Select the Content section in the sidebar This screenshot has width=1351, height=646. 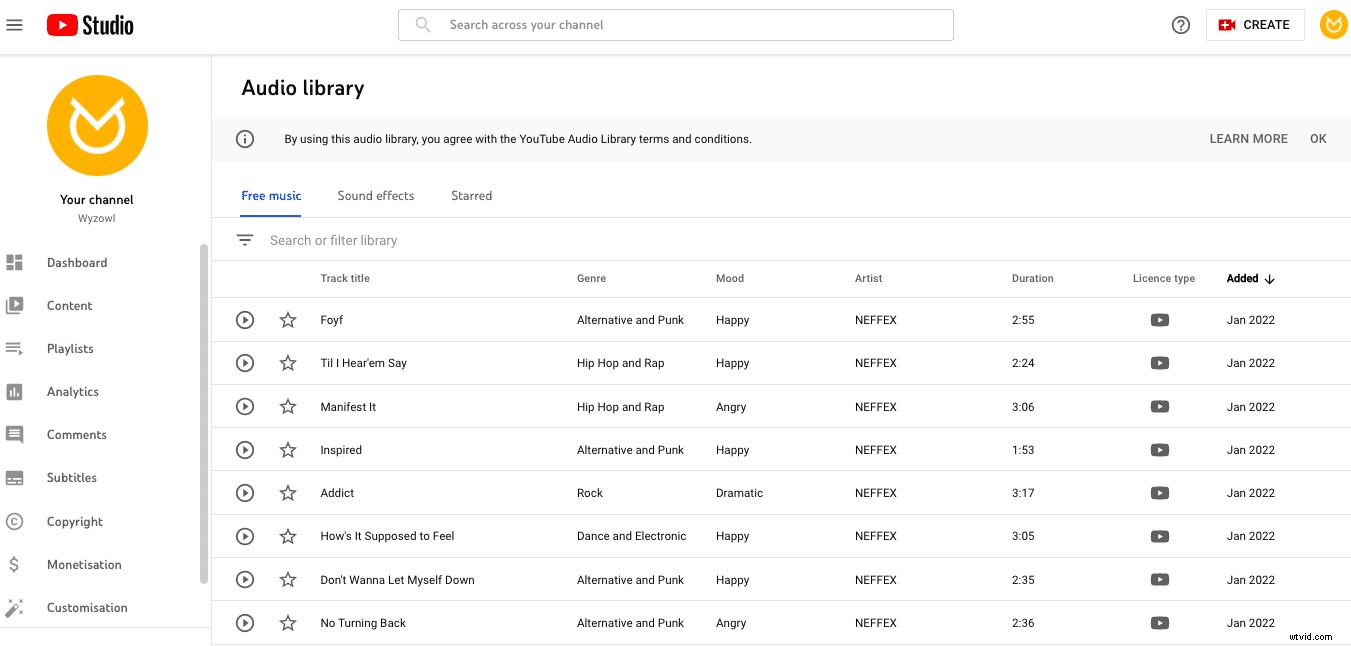15,305
